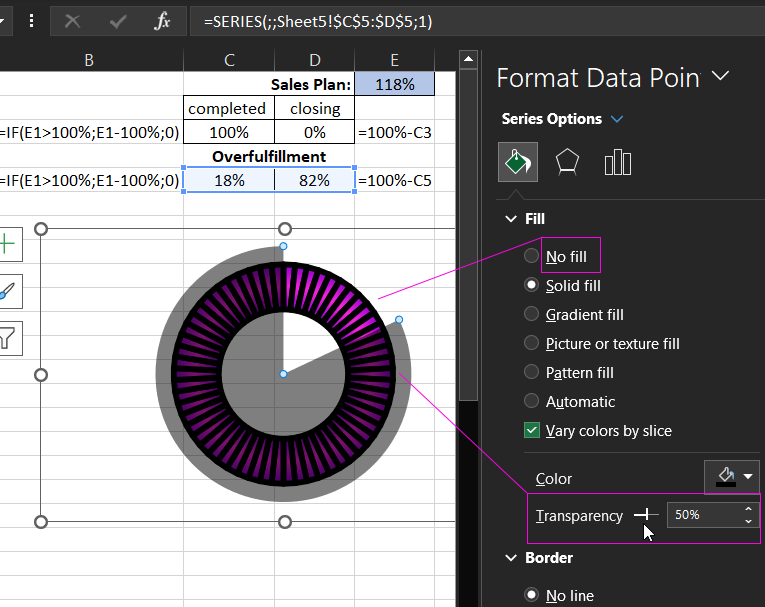Toggle the Vary colors by slice checkbox
Screen dimensions: 765x607
click(x=532, y=431)
